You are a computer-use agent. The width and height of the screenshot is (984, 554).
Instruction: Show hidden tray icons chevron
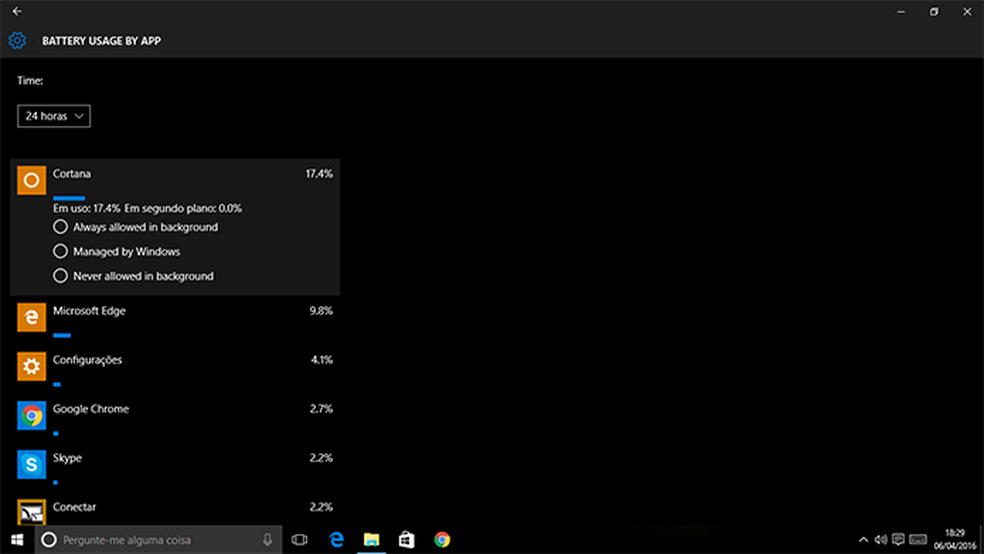click(x=864, y=540)
